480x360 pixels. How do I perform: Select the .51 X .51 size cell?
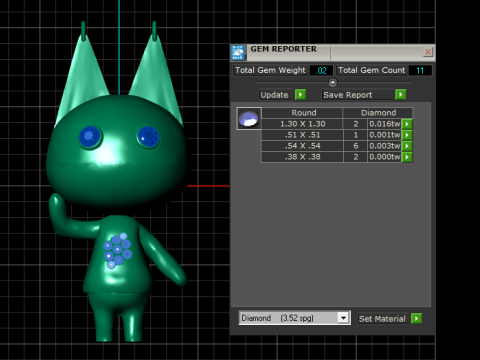coord(302,135)
